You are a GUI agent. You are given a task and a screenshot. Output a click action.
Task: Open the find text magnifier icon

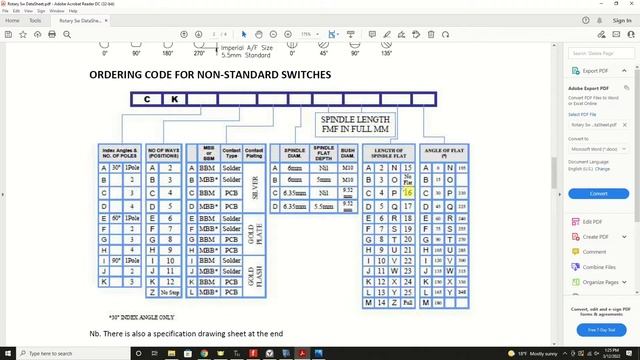pyautogui.click(x=67, y=35)
